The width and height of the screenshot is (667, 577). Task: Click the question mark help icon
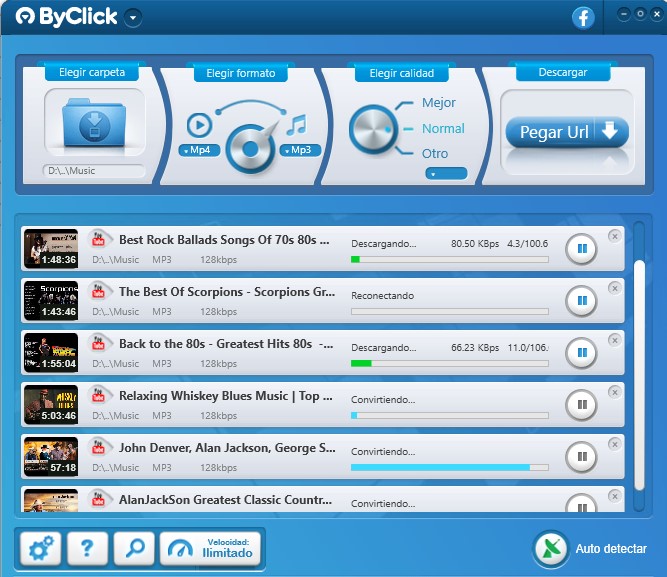tap(87, 548)
